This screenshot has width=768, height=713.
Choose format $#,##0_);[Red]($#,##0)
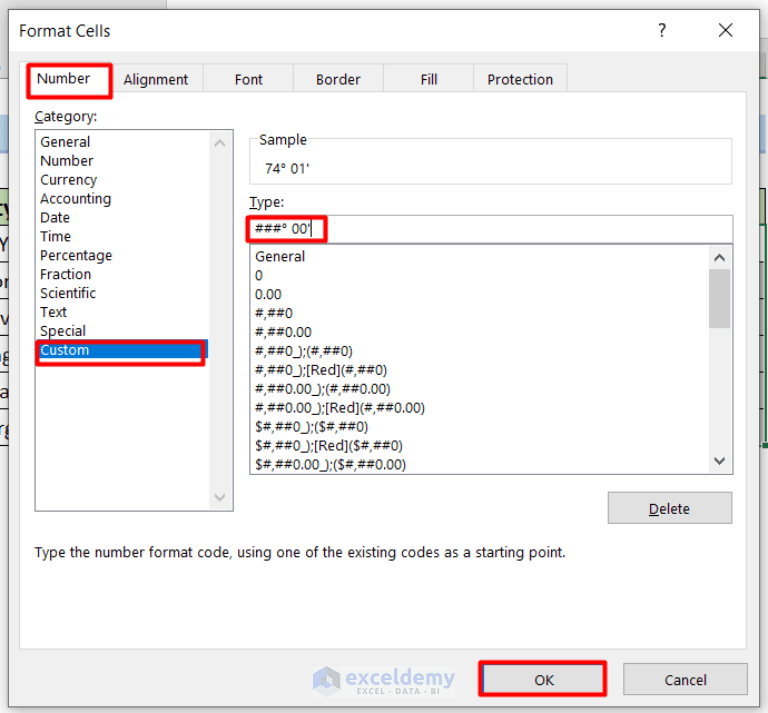[x=480, y=446]
